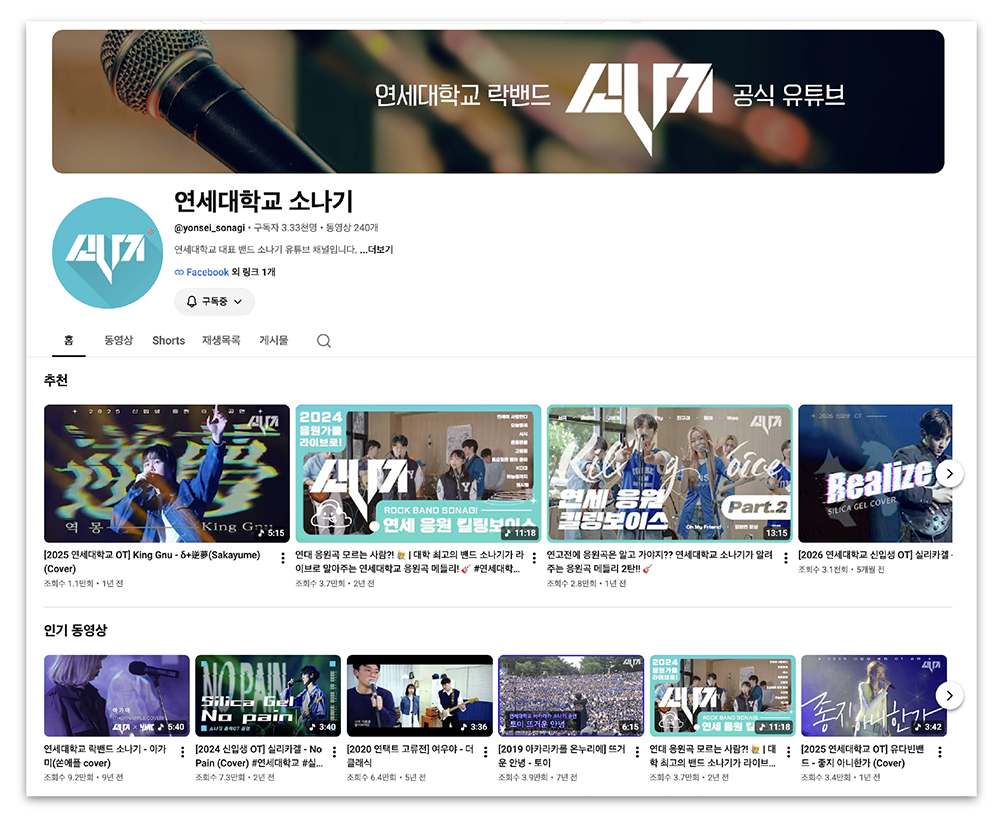Switch to the 동영상 tab
This screenshot has height=817, width=1000.
119,341
